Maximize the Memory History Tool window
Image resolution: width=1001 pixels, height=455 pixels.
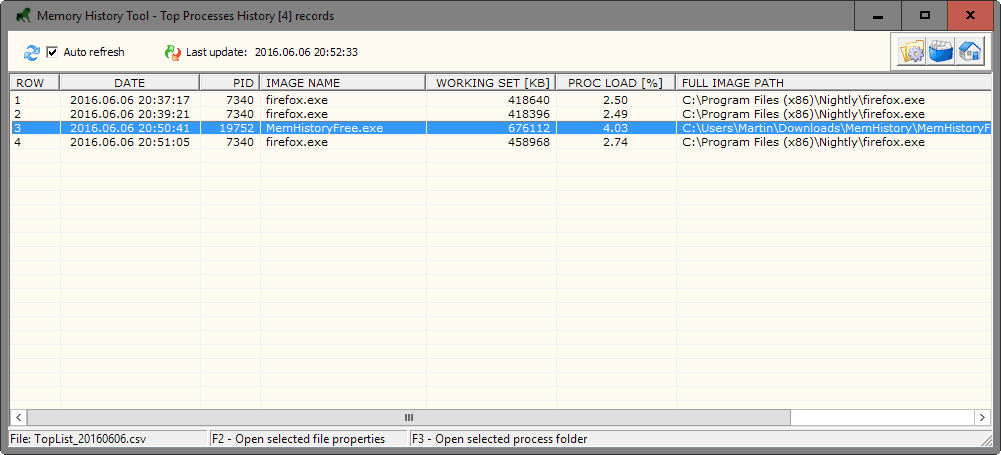(x=924, y=15)
